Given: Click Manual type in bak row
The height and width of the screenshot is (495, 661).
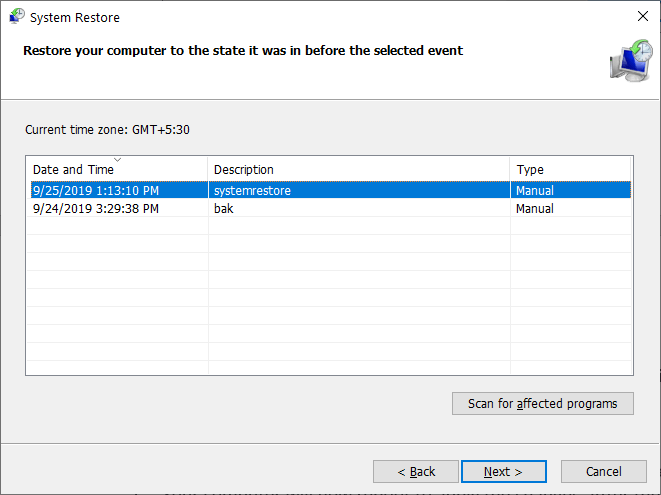Looking at the screenshot, I should pos(534,209).
